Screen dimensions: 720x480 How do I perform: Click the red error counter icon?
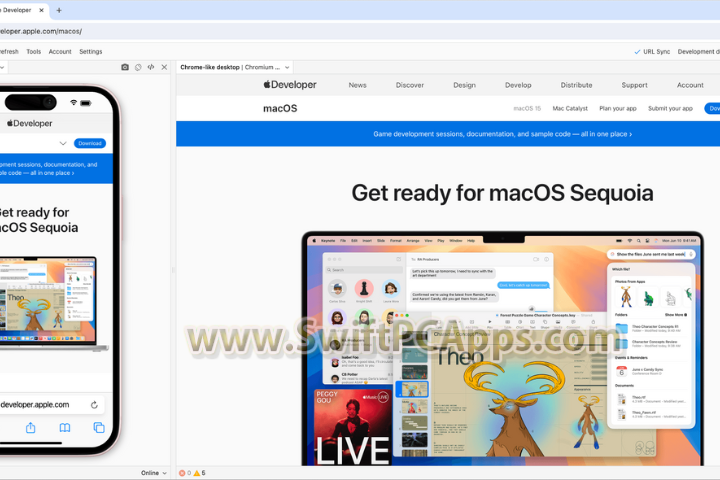[182, 473]
